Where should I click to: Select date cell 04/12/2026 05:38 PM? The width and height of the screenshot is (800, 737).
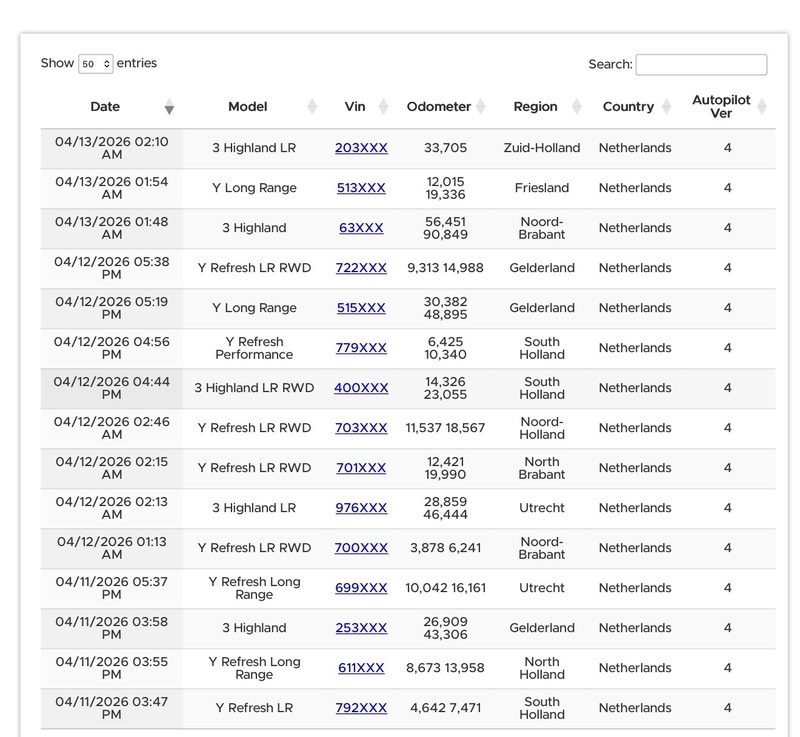[x=112, y=268]
